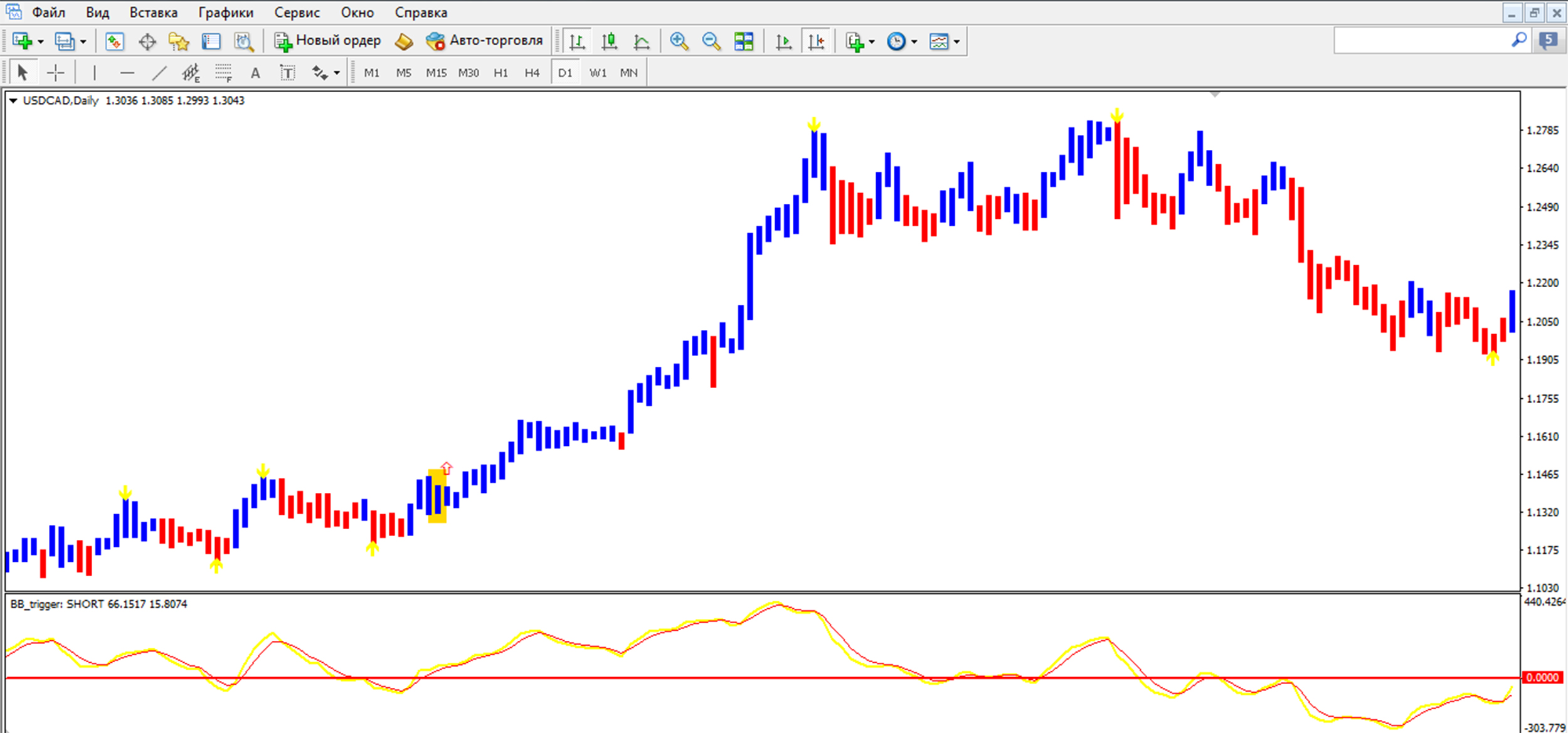Viewport: 1568px width, 733px height.
Task: Zoom out of the chart
Action: (711, 41)
